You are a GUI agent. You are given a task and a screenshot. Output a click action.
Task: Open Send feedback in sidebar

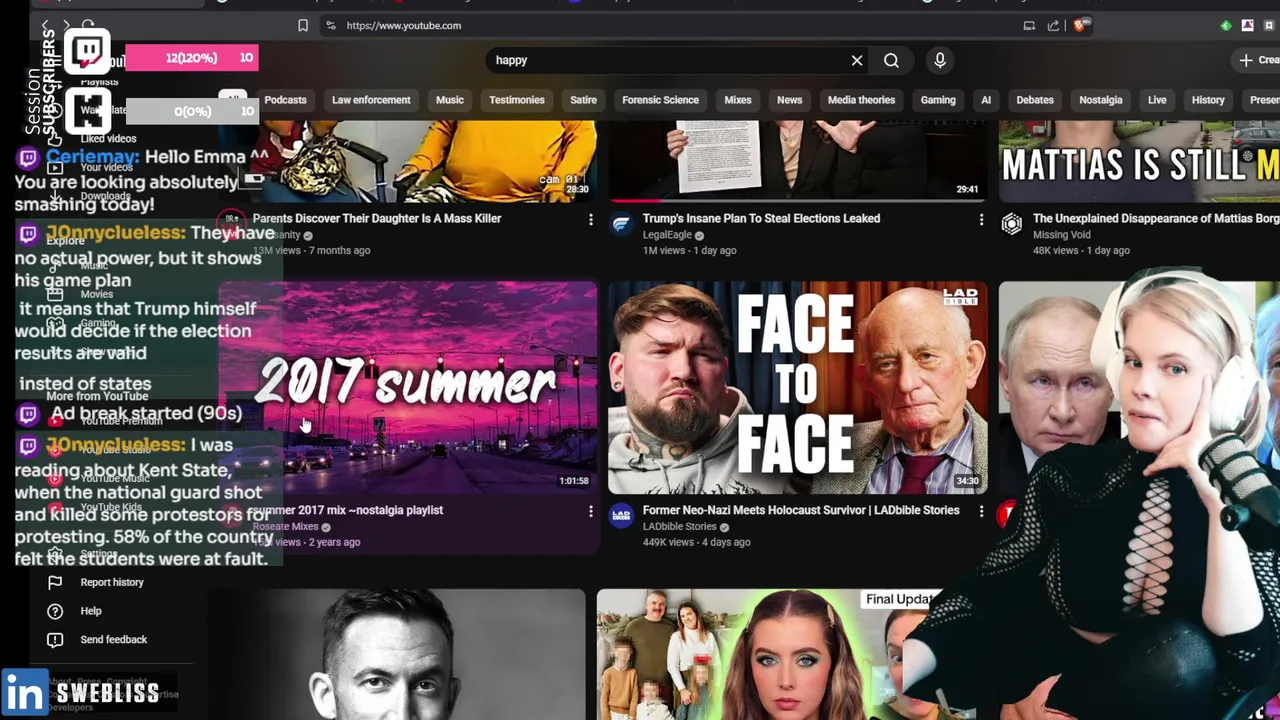(114, 639)
